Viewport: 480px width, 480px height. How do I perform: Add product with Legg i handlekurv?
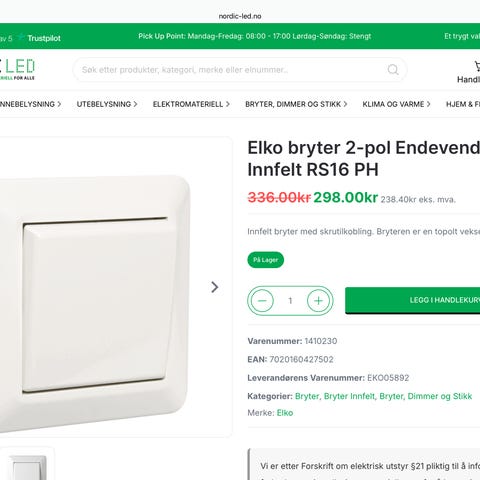coord(413,300)
